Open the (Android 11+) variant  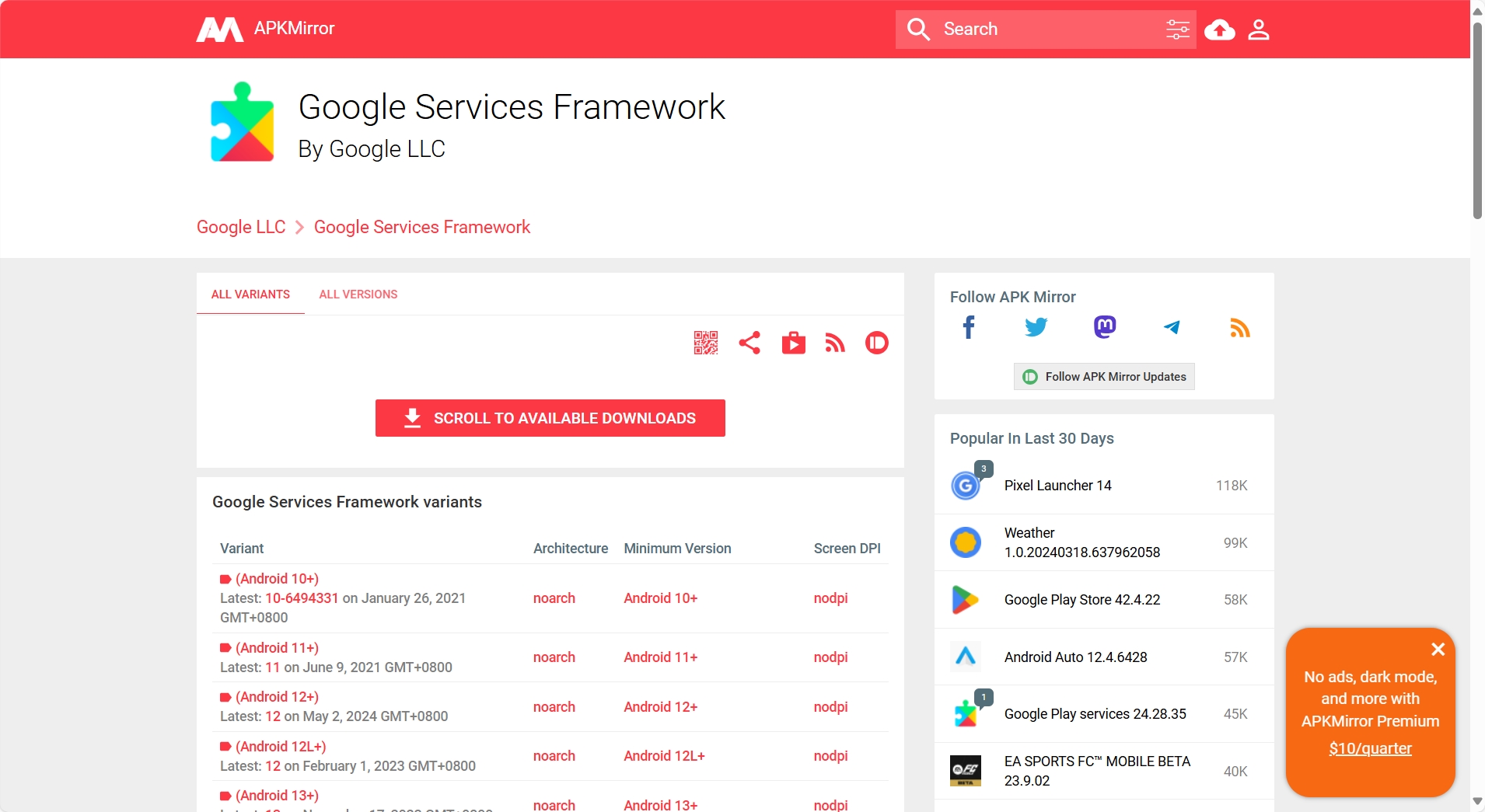(277, 648)
